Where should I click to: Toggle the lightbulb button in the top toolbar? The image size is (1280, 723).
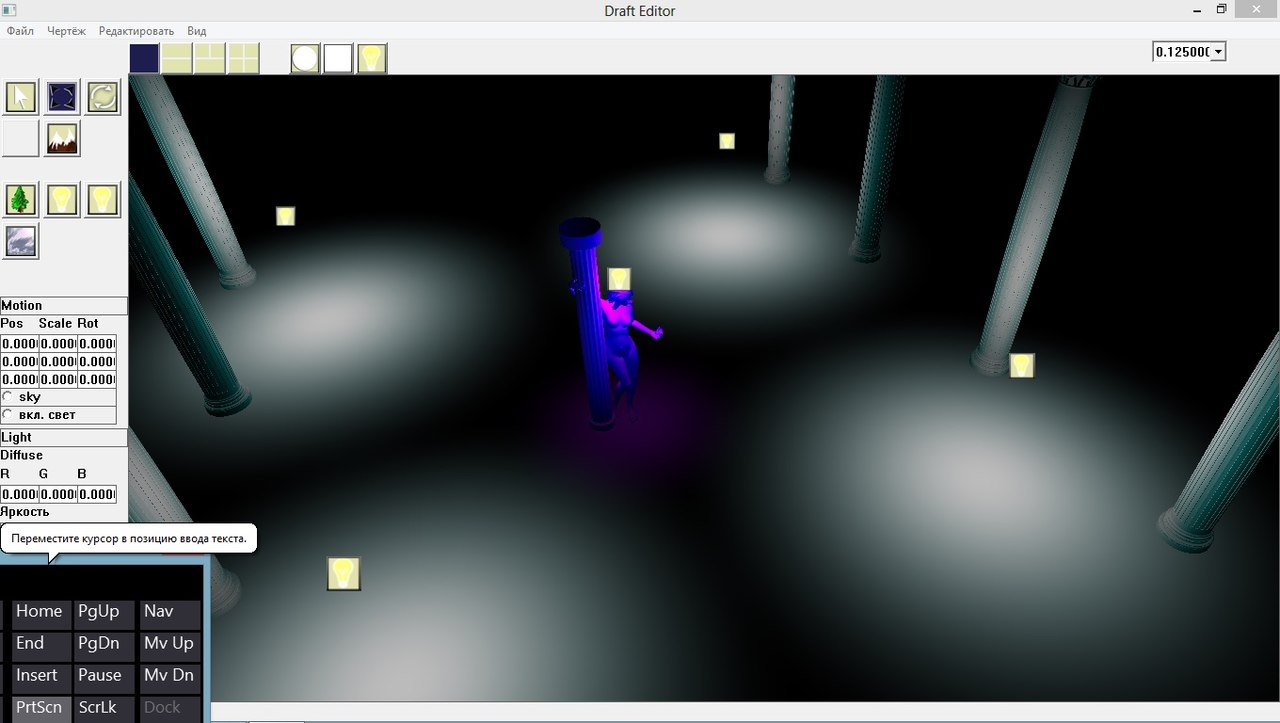372,58
